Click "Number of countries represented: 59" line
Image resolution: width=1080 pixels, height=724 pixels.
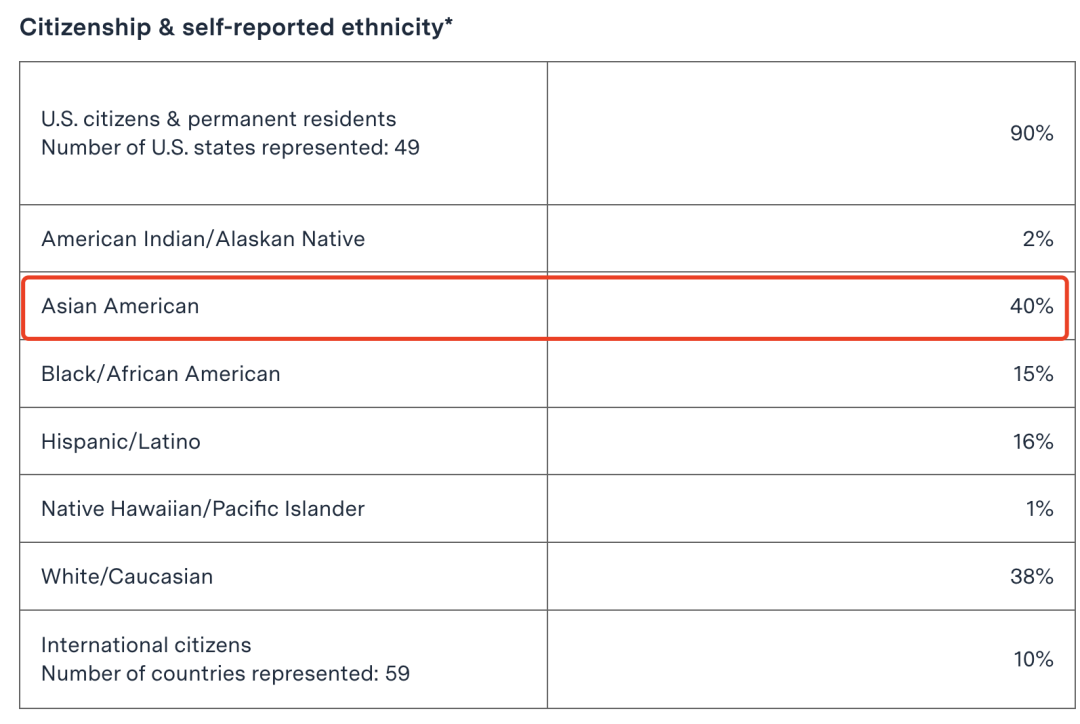click(x=225, y=673)
